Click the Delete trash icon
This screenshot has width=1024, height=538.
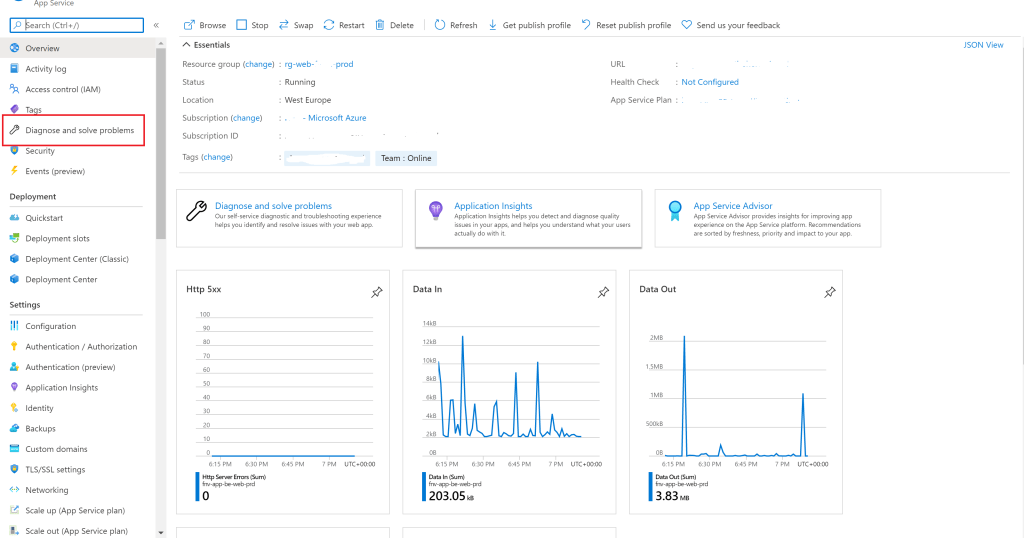tap(379, 25)
